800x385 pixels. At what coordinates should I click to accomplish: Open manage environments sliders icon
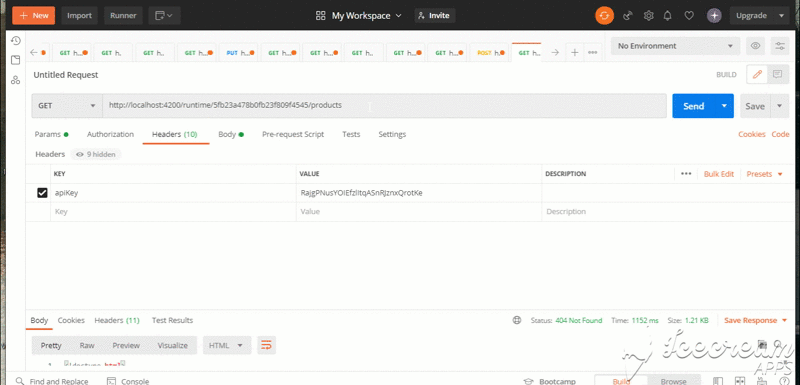coord(780,46)
